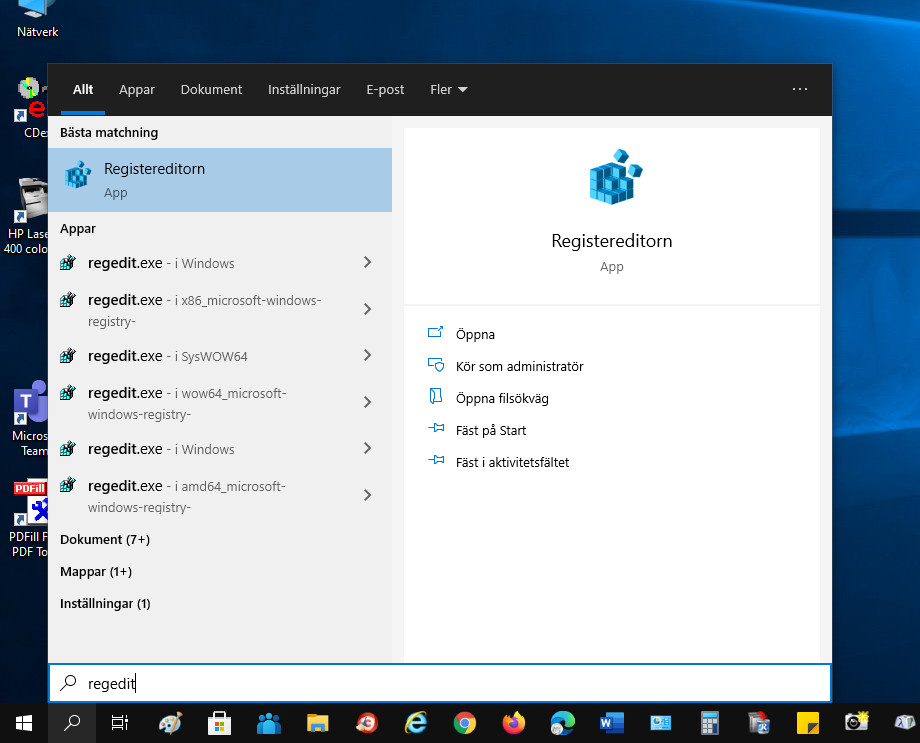Switch to the Appar tab
This screenshot has width=920, height=743.
tap(137, 89)
